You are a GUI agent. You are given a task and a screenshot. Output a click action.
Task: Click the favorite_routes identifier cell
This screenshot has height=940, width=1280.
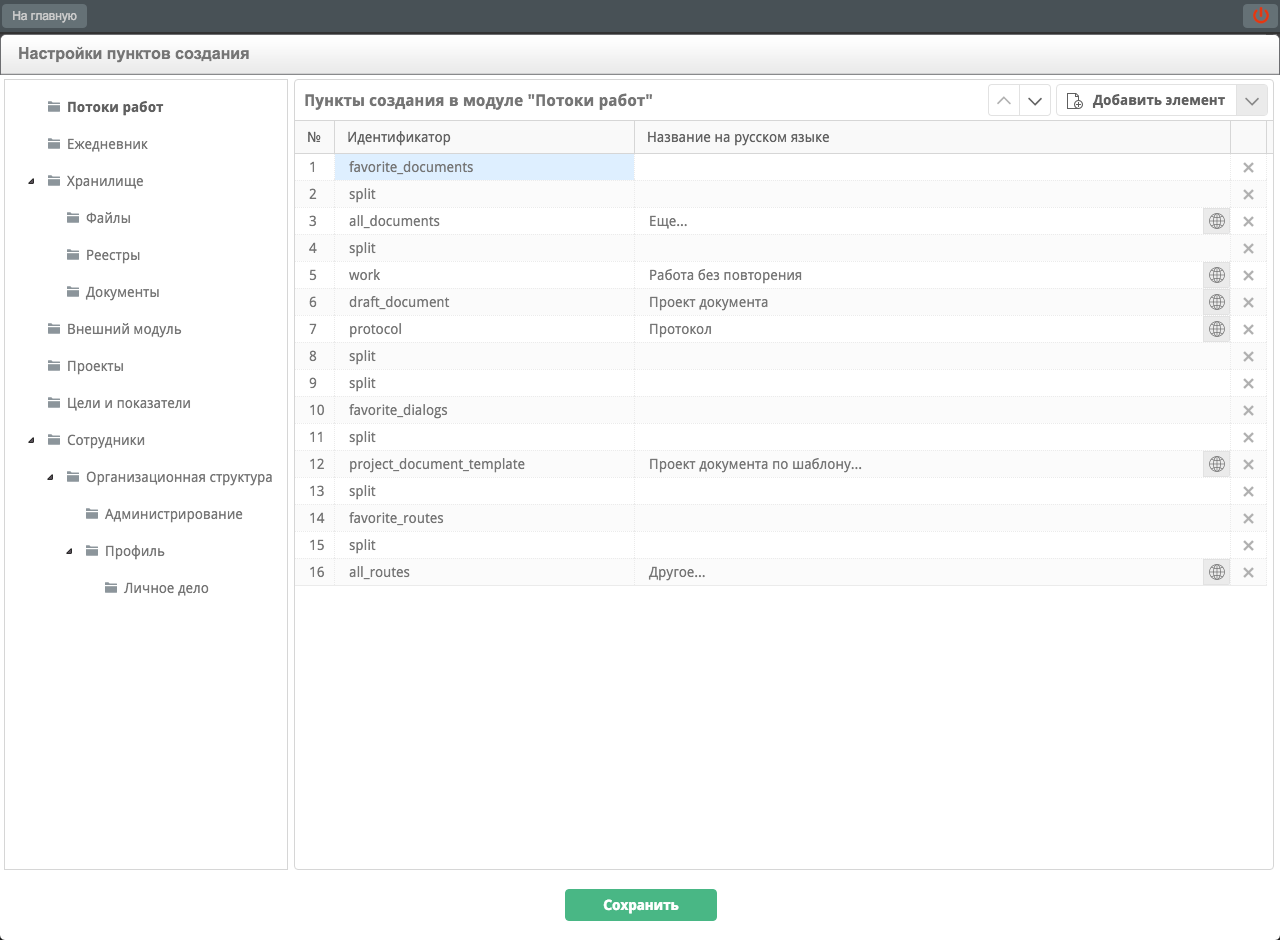(484, 518)
